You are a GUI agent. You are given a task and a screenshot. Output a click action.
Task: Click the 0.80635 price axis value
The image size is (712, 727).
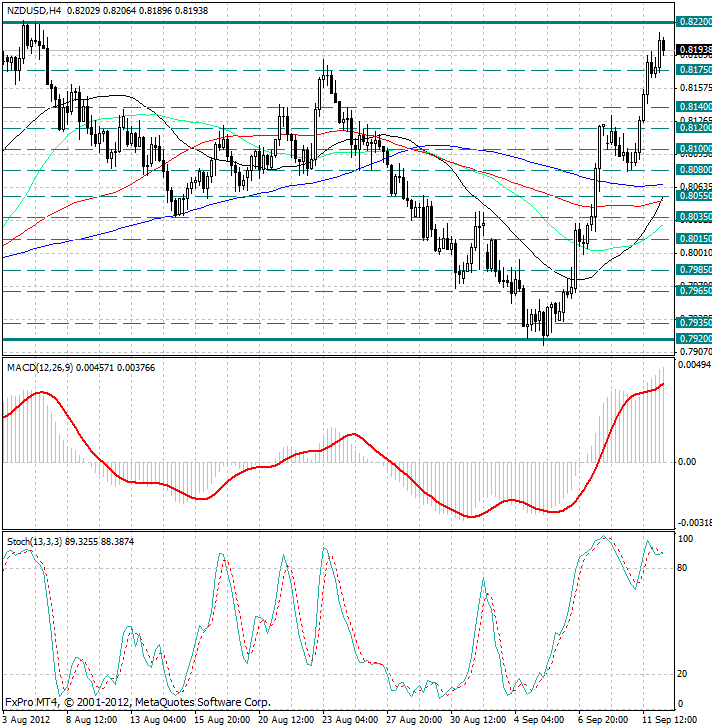[695, 186]
